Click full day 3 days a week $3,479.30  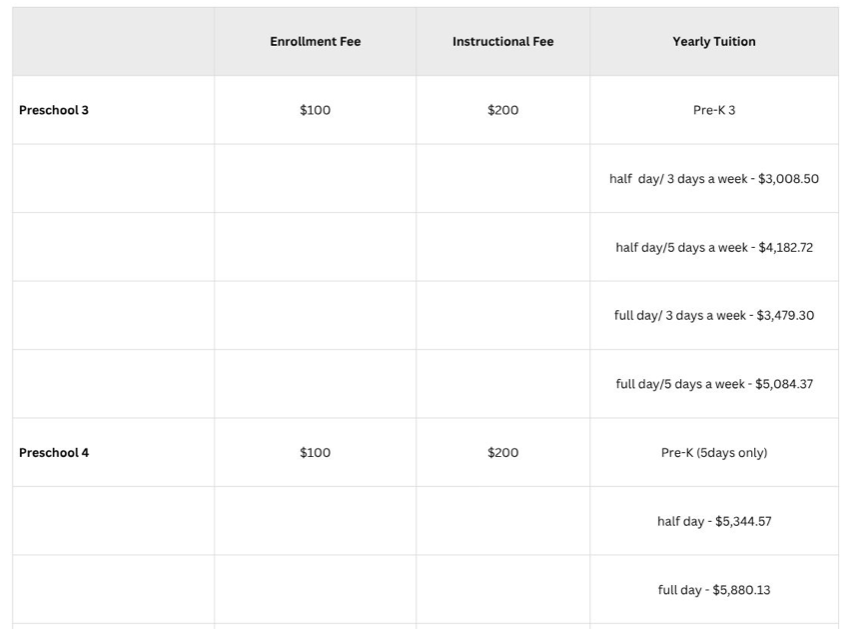pos(714,316)
